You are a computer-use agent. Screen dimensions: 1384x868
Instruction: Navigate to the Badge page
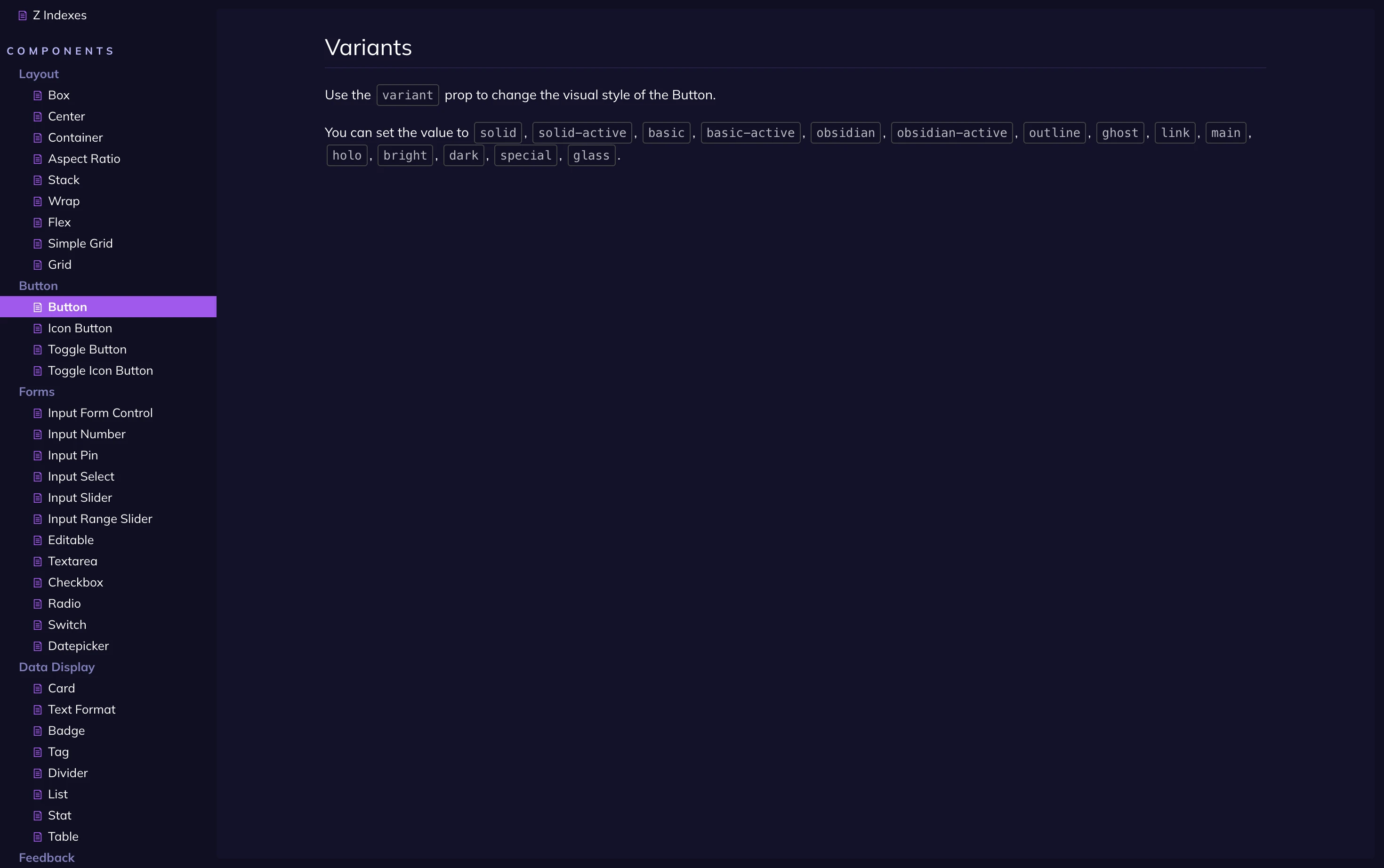coord(66,731)
